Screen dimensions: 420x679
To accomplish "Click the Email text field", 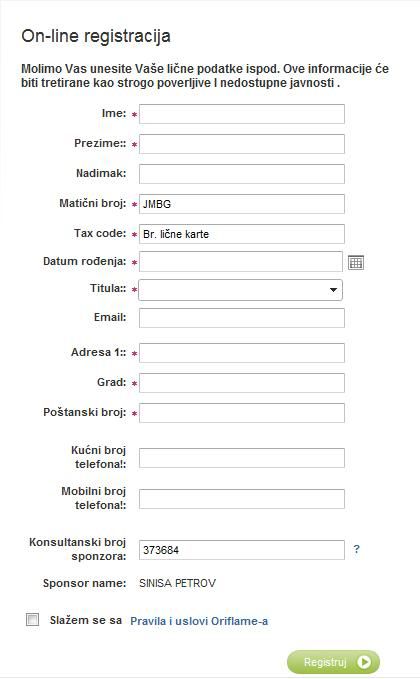I will (242, 318).
